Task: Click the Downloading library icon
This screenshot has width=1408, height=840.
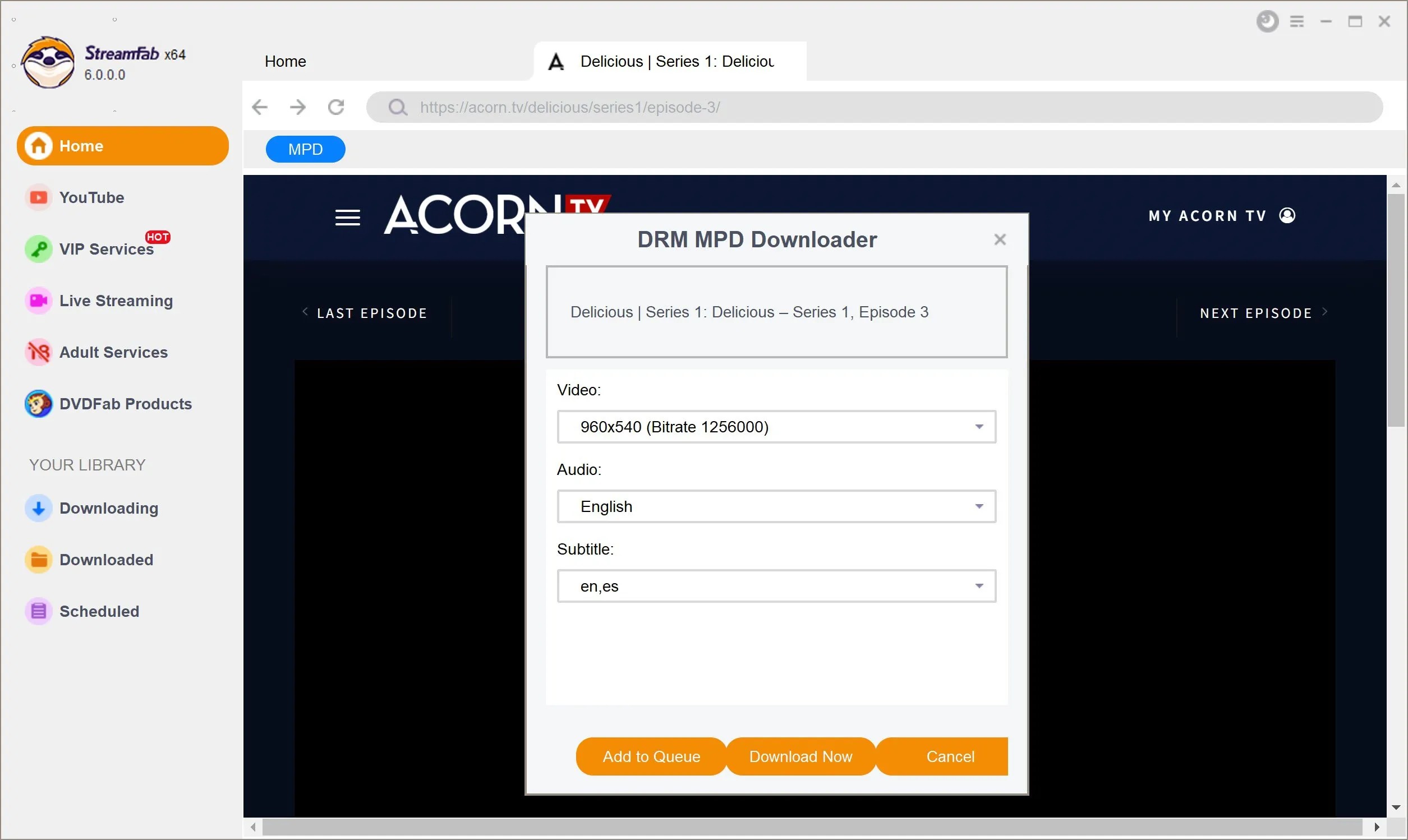Action: 37,508
